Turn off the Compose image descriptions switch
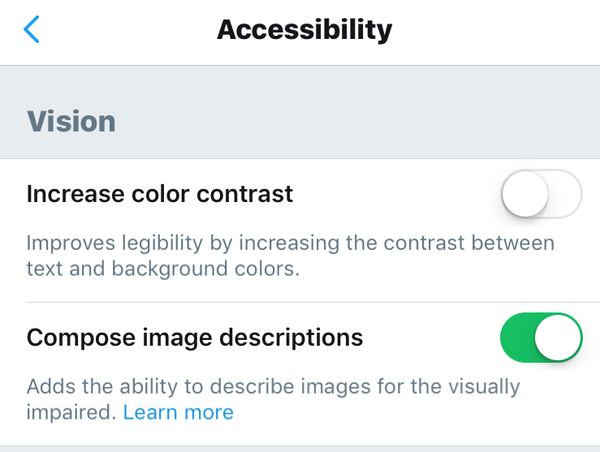Viewport: 600px width, 452px height. [541, 338]
